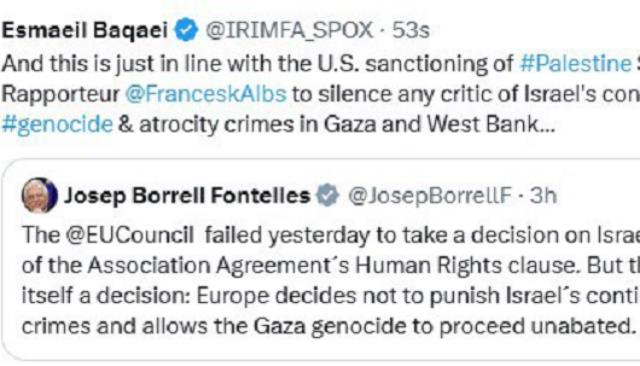Open the @IRIMFA_SPOX handle
The image size is (640, 366).
click(289, 31)
